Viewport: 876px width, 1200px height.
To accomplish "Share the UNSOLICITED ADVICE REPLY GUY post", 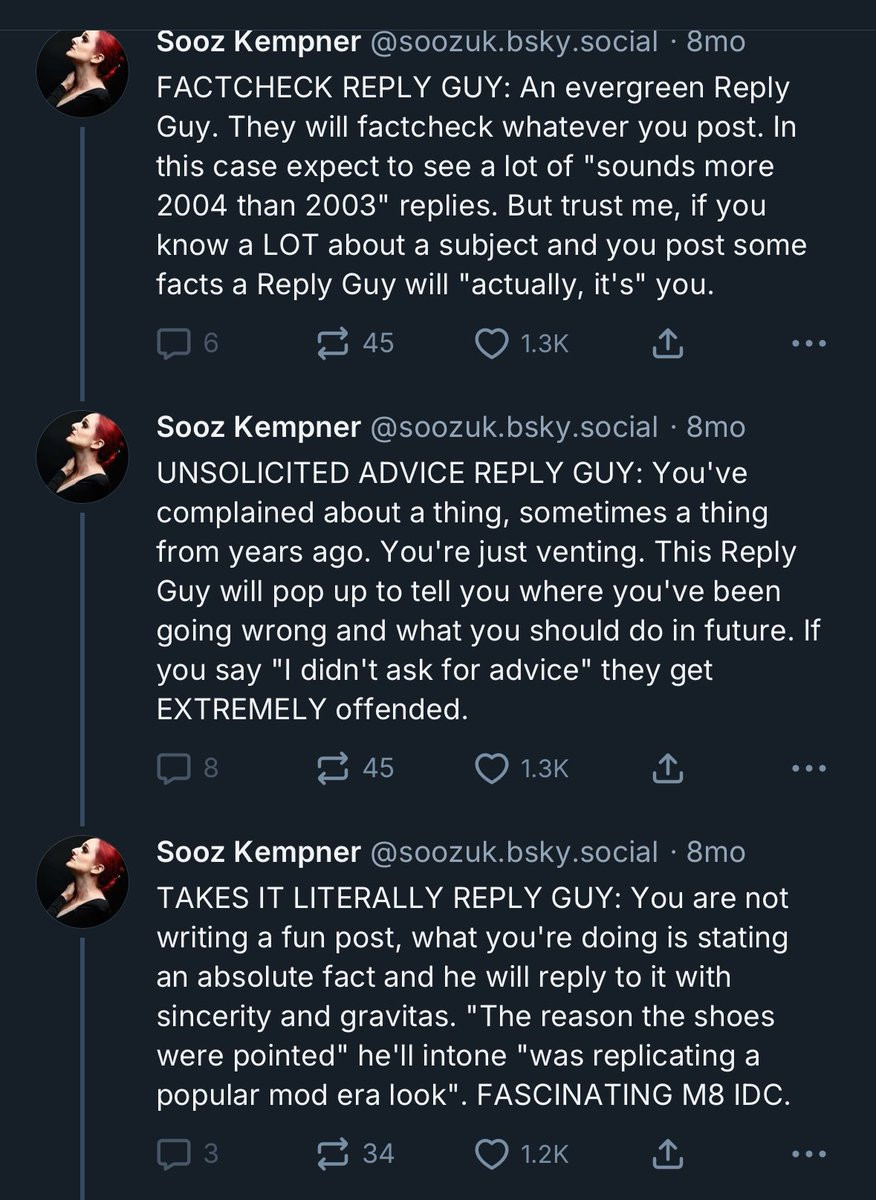I will tap(667, 768).
